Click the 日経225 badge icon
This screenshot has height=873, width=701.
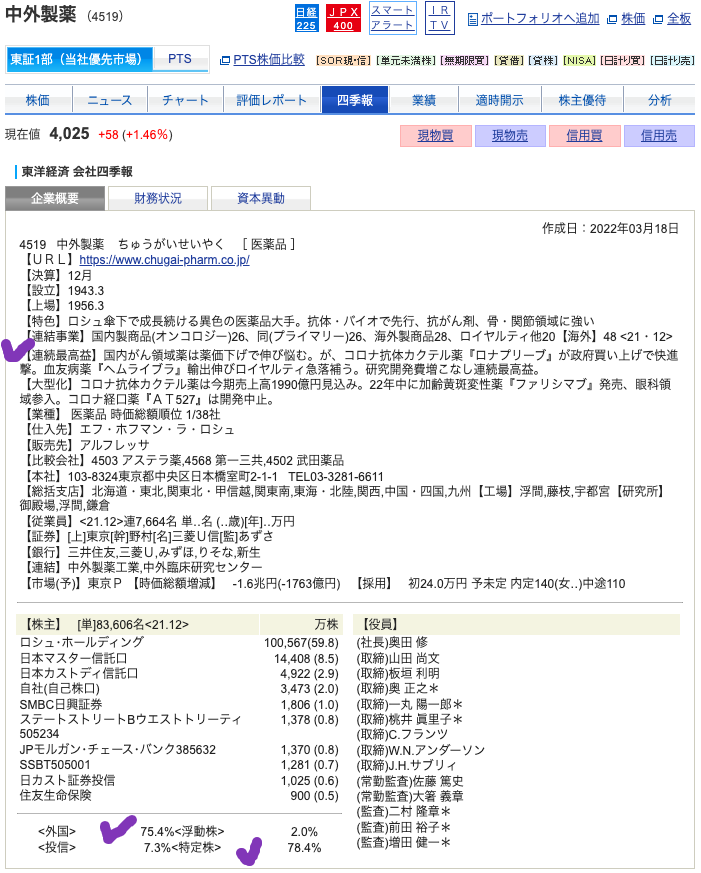click(x=307, y=18)
